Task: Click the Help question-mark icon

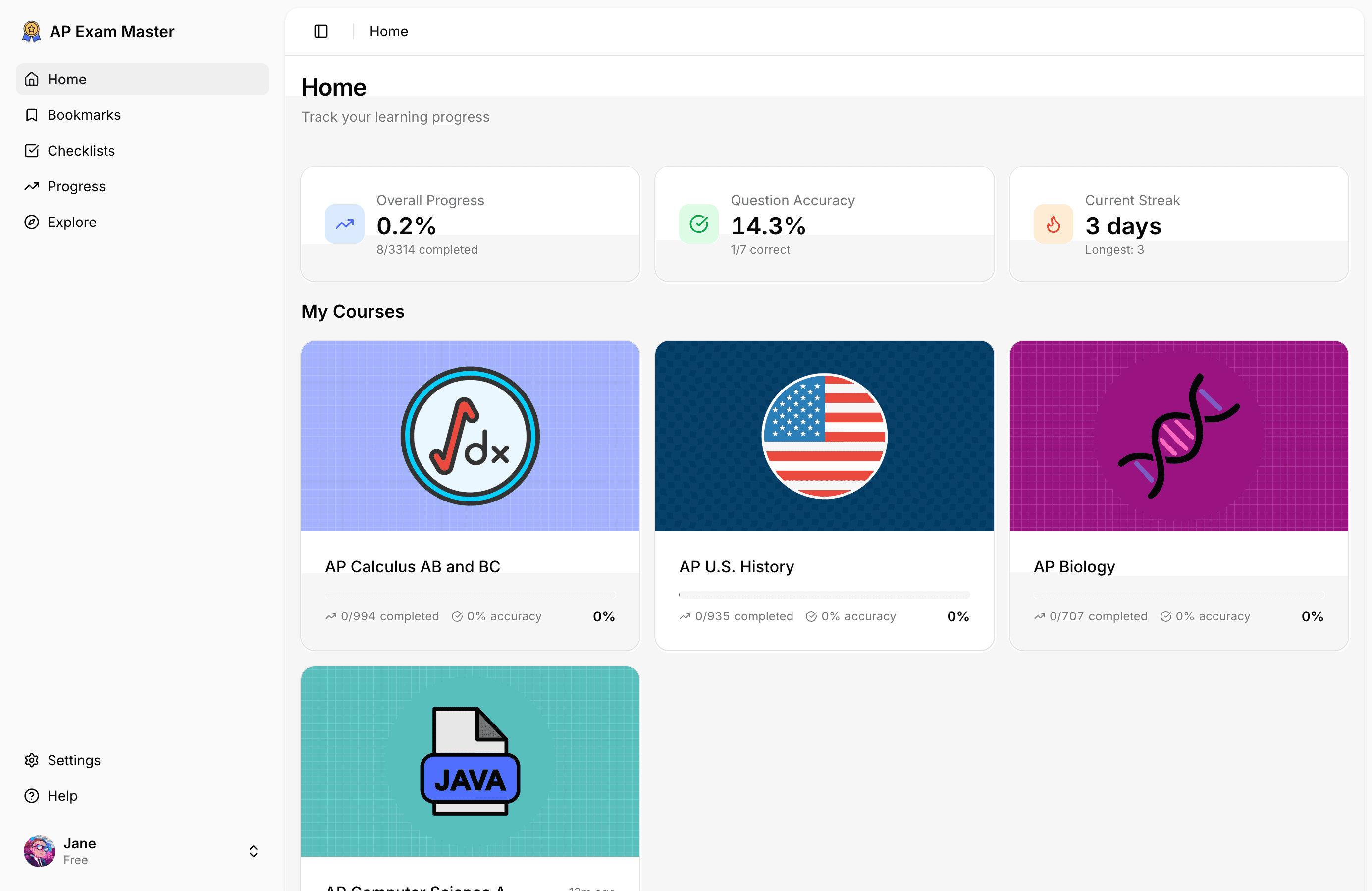Action: (x=32, y=796)
